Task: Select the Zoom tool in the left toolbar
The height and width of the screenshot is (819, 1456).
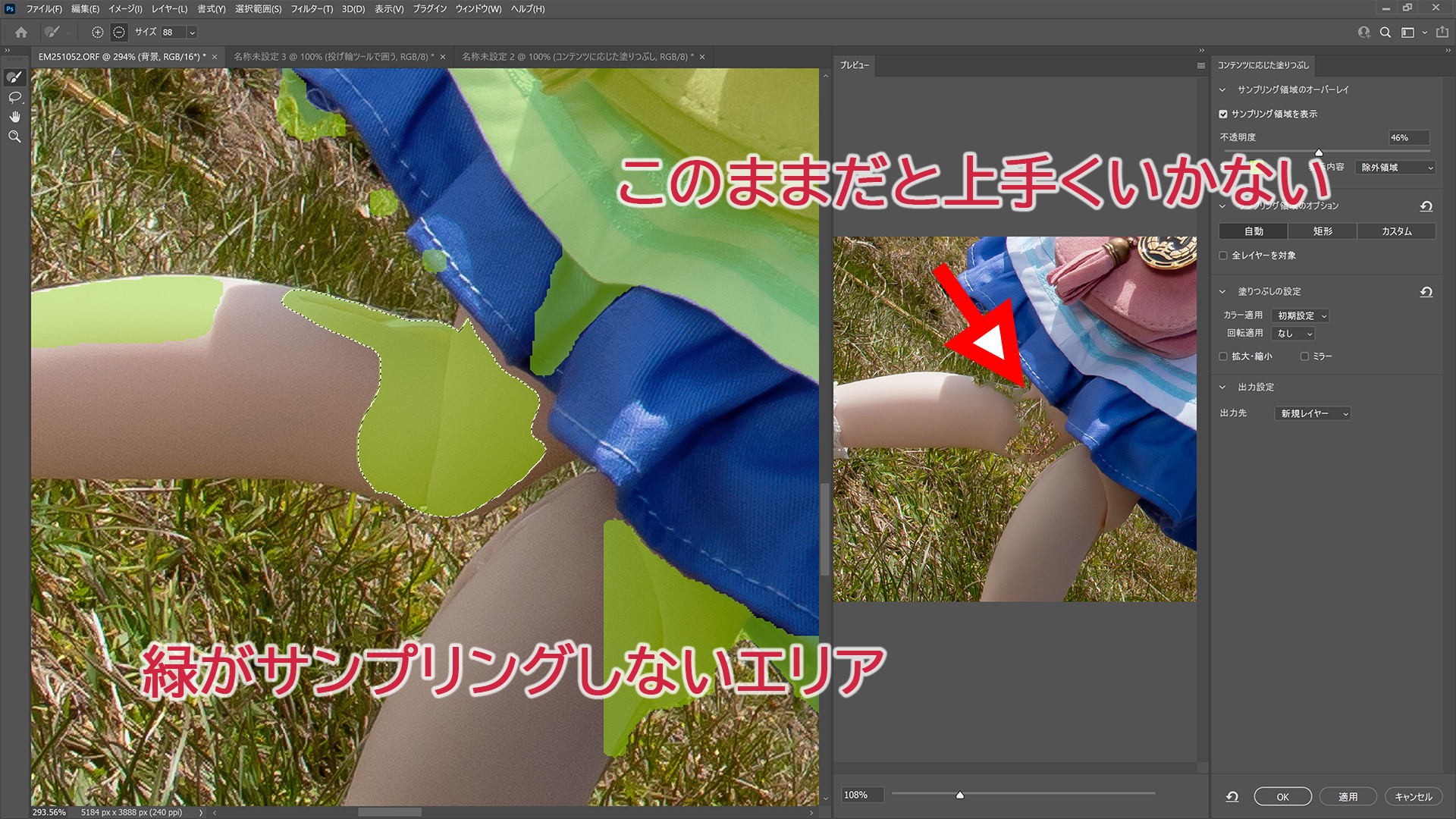Action: tap(14, 136)
